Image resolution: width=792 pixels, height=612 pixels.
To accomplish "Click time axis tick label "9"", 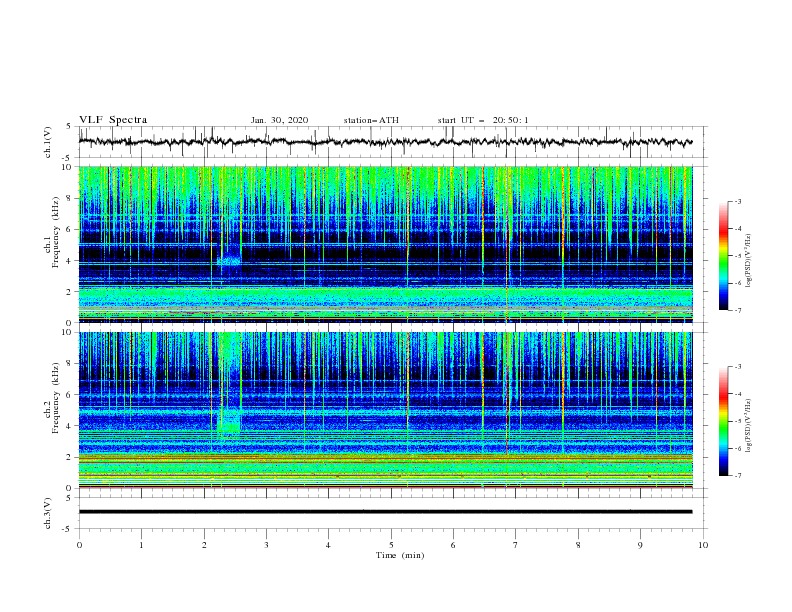I will coord(640,545).
